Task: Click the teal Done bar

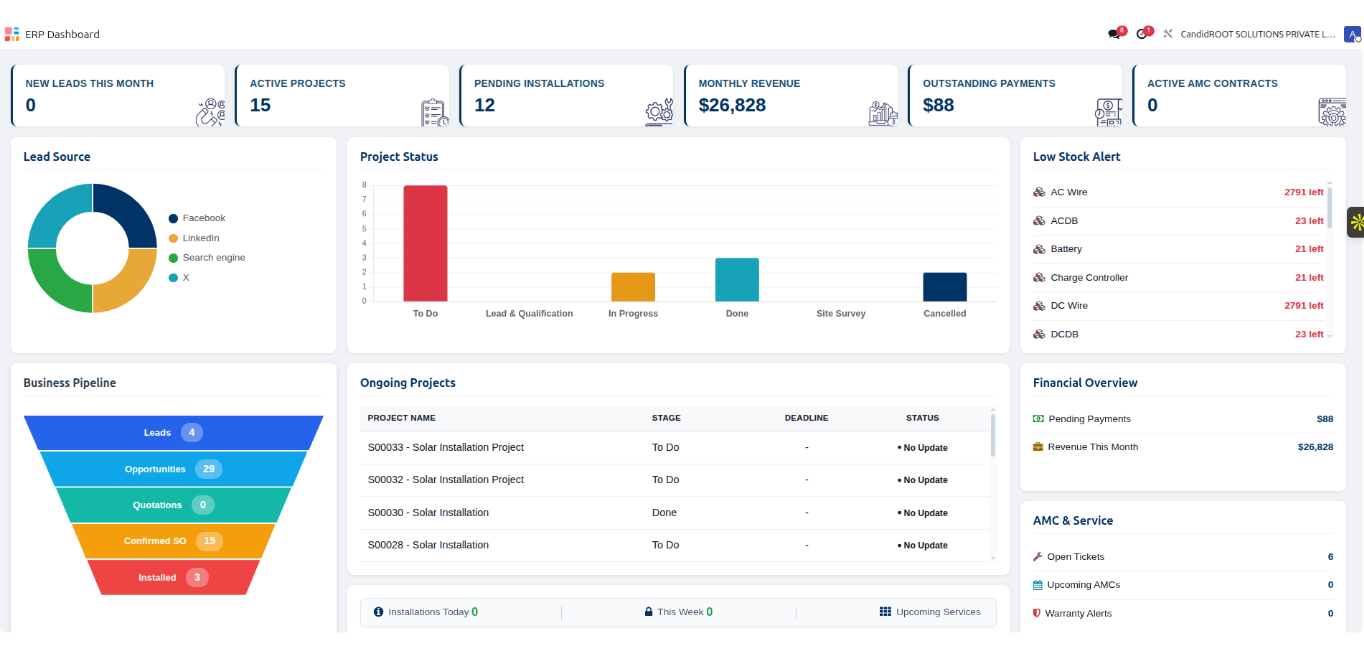Action: [737, 280]
